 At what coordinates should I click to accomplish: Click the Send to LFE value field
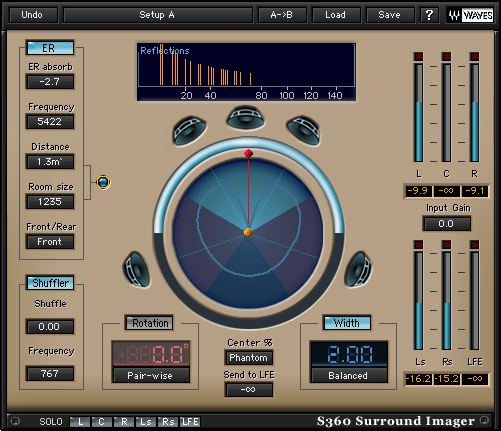tap(249, 390)
